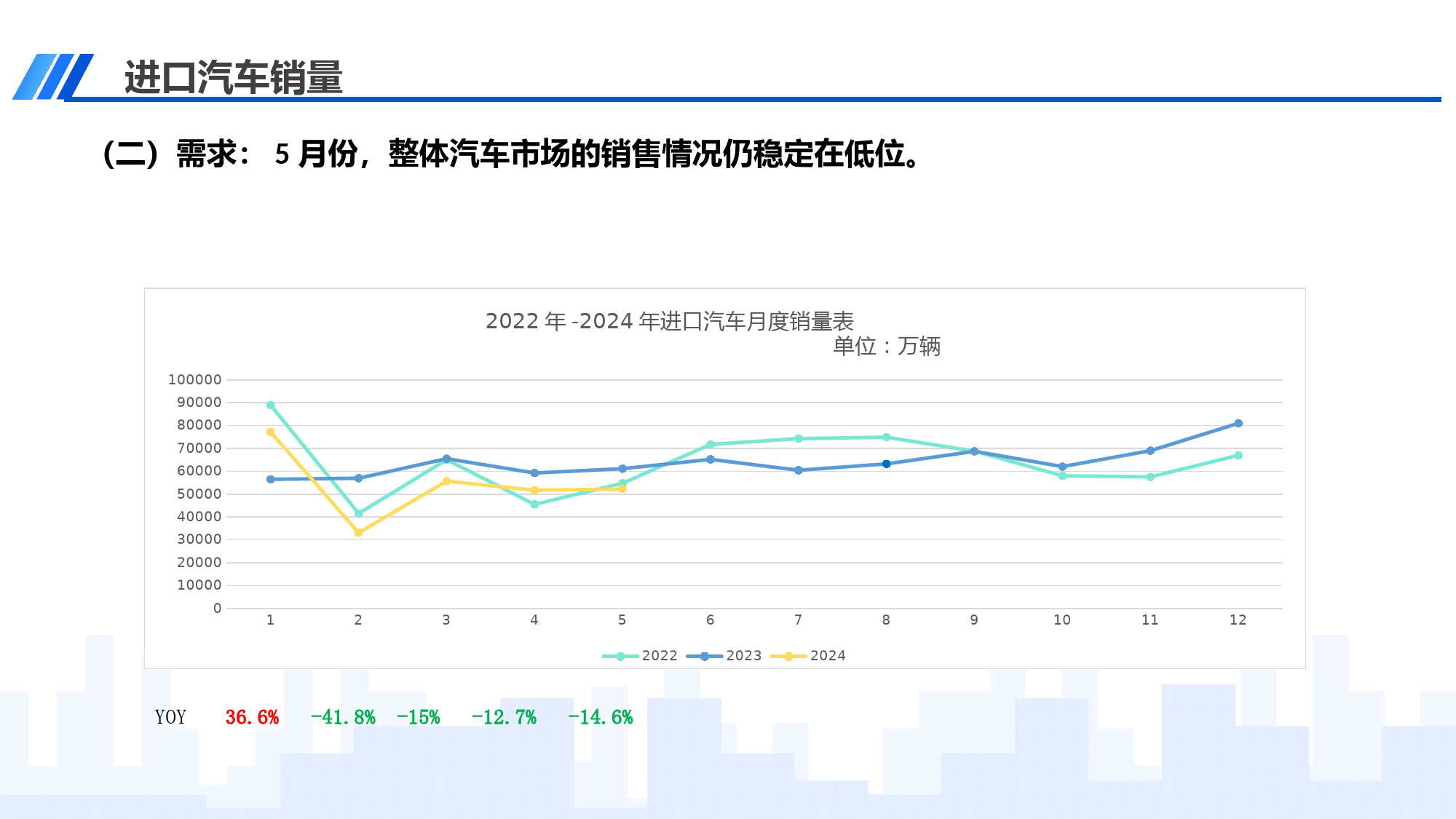Click the 0 y-axis label
Image resolution: width=1456 pixels, height=819 pixels.
(217, 608)
